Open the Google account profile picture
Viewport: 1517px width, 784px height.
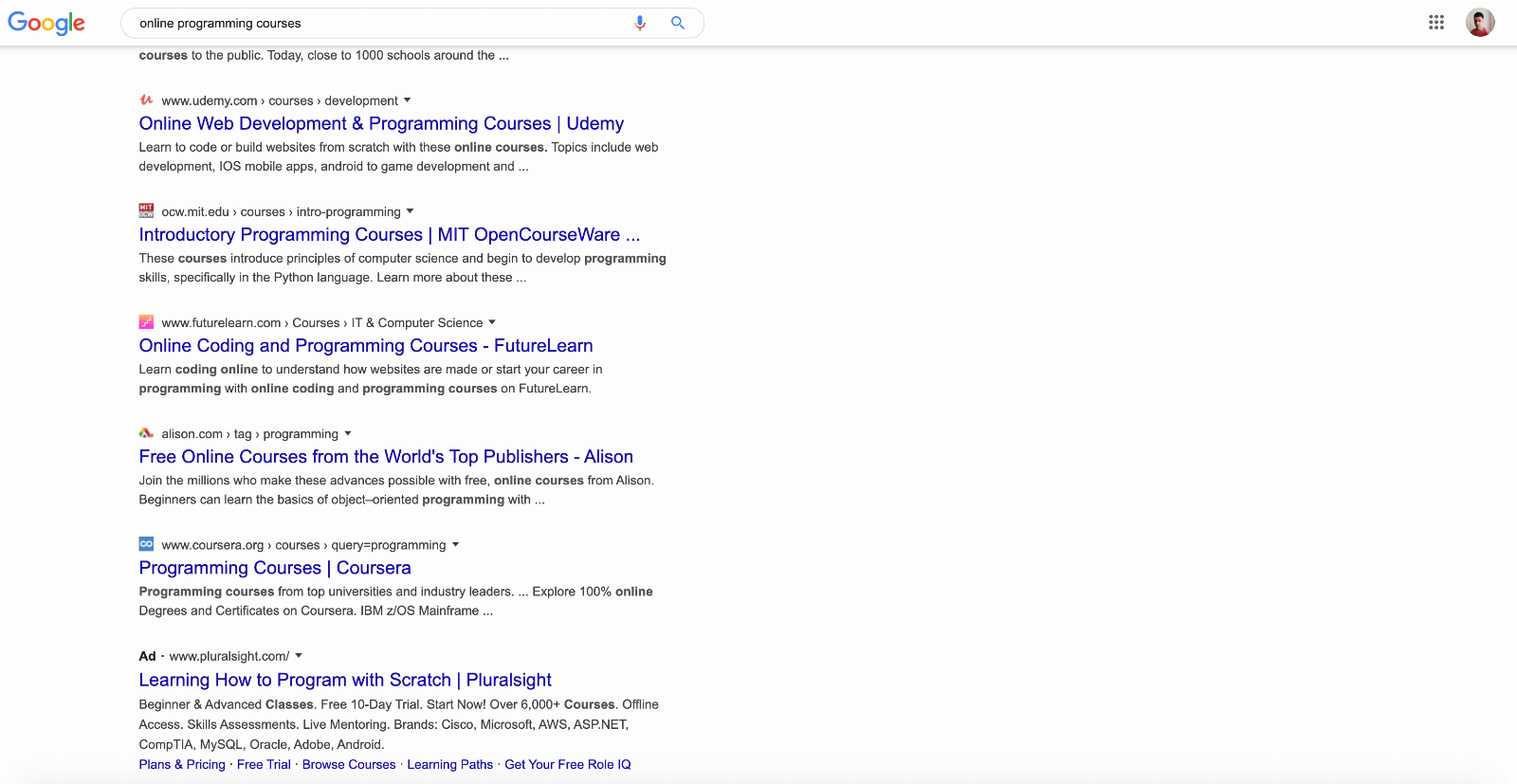click(x=1480, y=23)
